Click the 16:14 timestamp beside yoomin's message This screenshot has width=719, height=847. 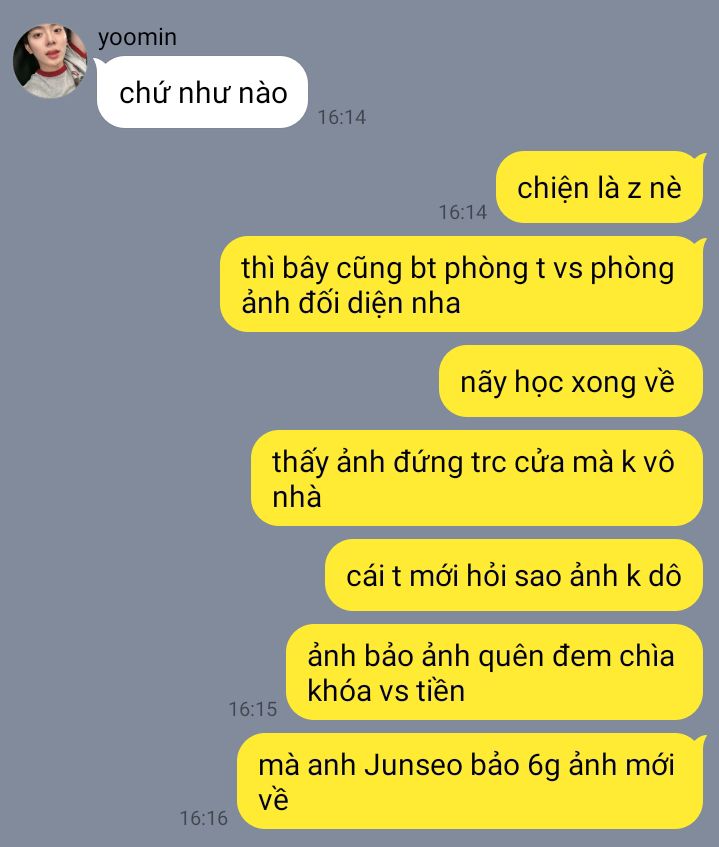341,117
